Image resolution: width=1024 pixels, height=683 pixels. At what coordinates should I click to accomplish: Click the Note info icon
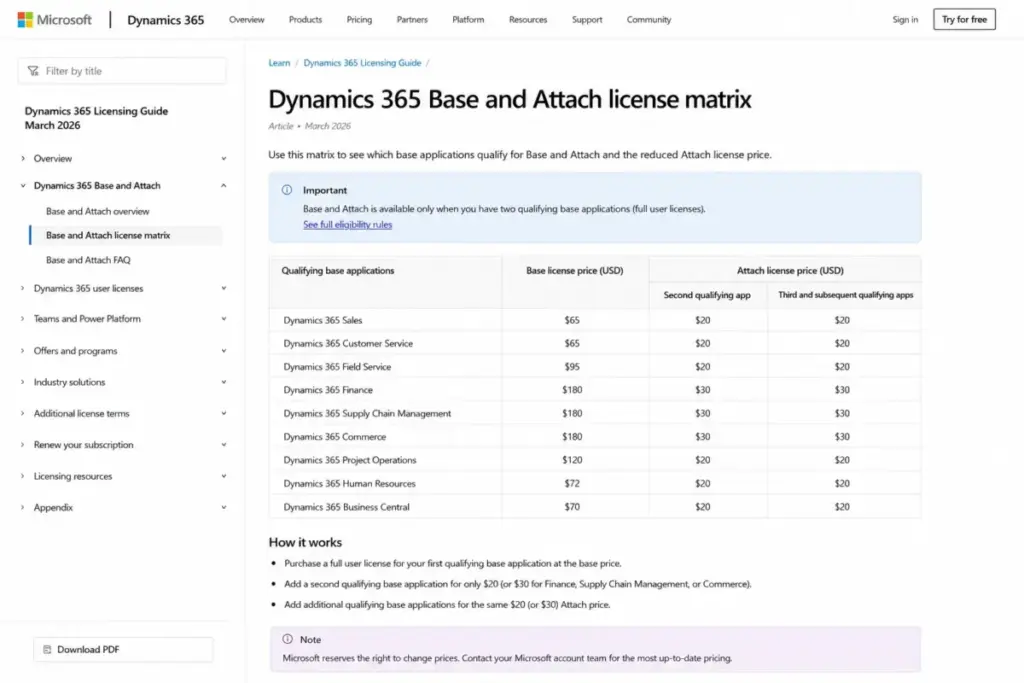pos(287,639)
